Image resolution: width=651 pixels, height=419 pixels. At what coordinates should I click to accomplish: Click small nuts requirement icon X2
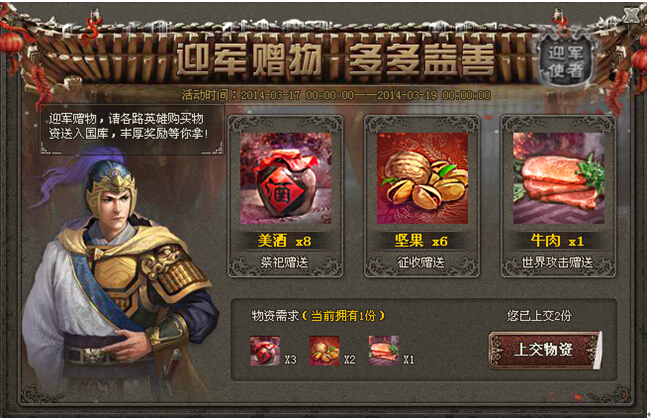324,351
